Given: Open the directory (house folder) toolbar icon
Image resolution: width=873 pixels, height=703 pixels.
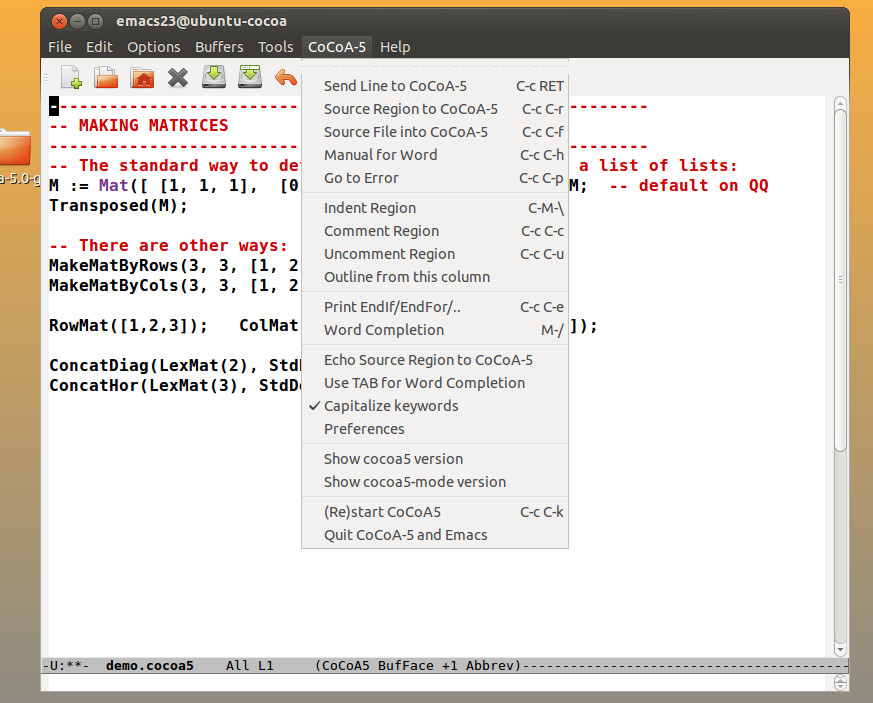Looking at the screenshot, I should pos(142,77).
